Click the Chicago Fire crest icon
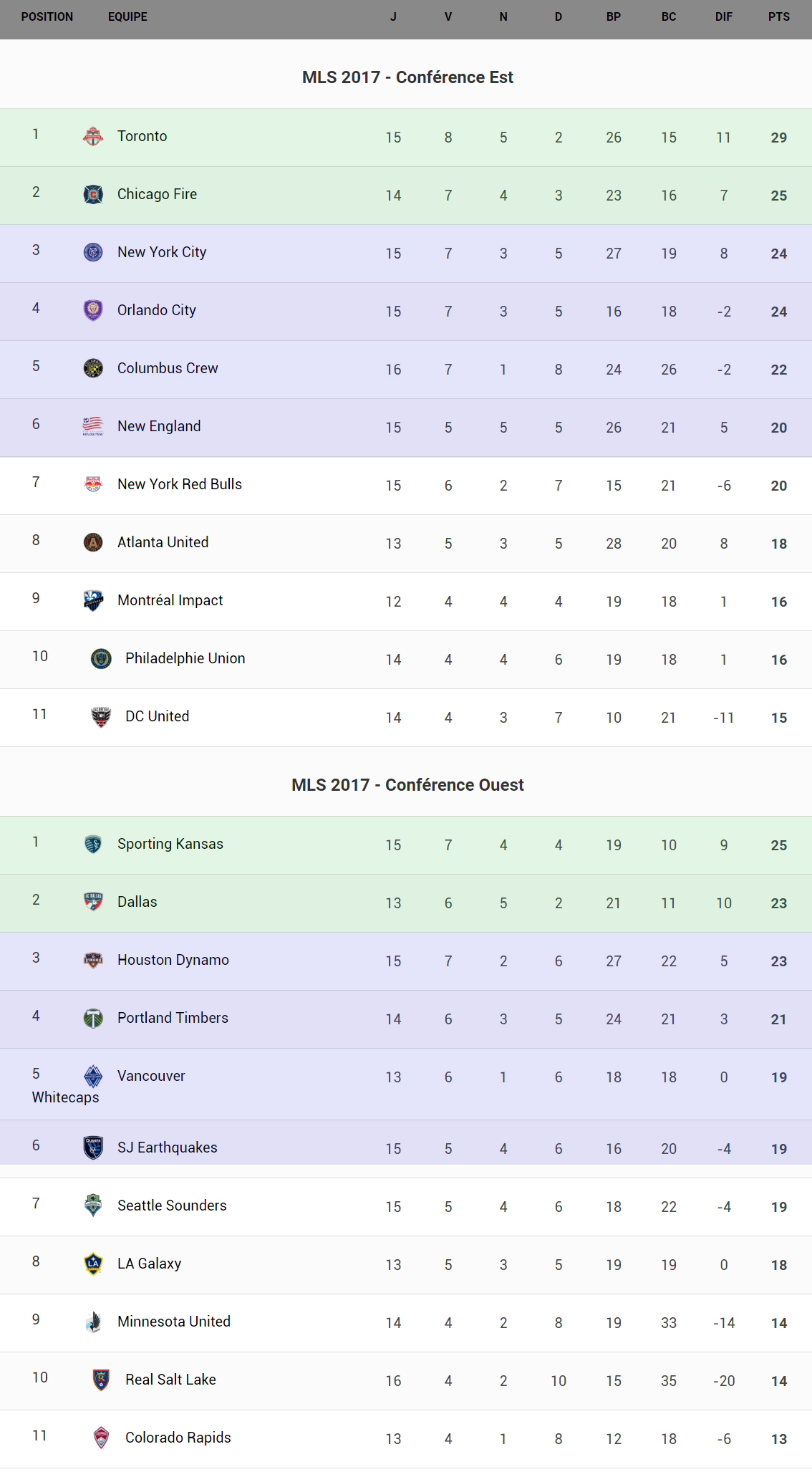 [93, 194]
